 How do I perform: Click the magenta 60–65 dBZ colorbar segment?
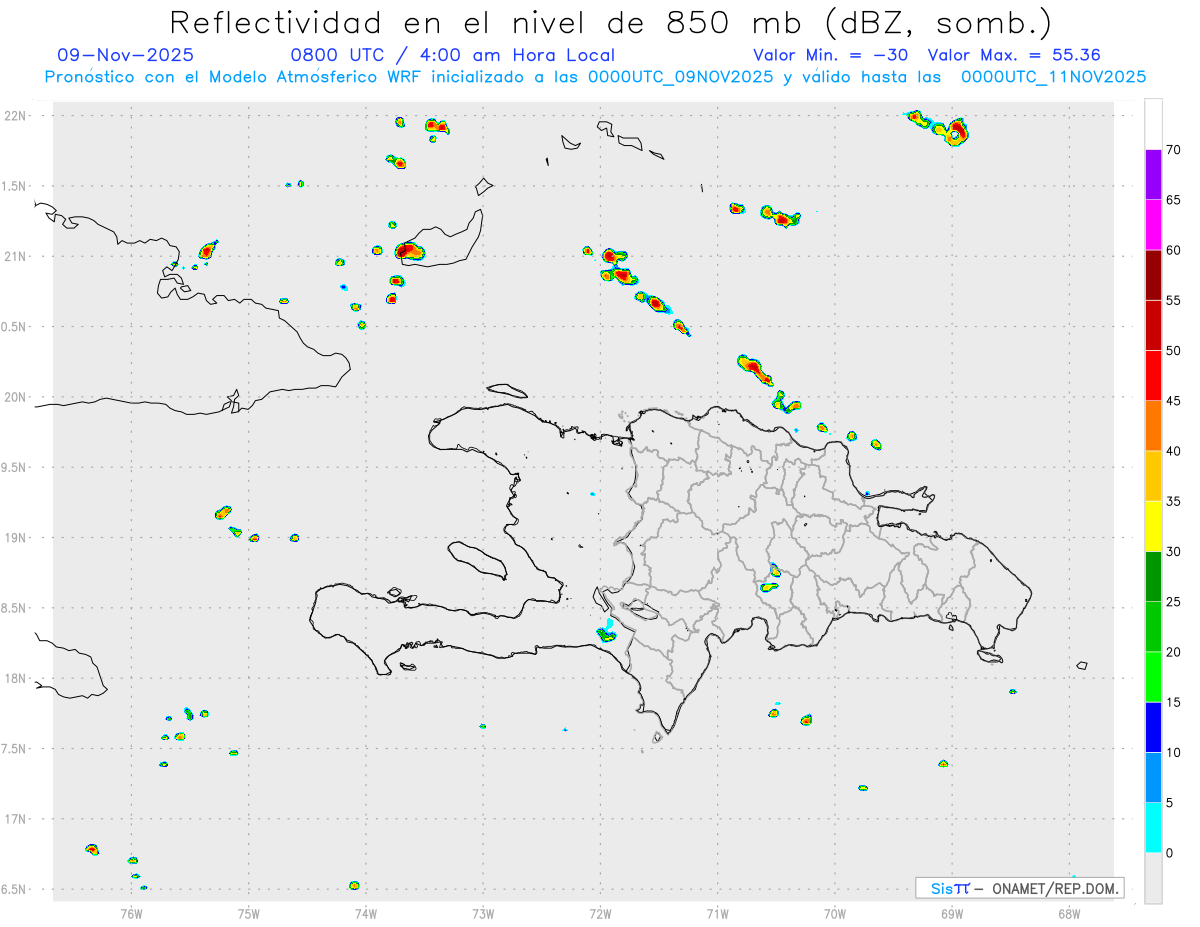[1153, 225]
